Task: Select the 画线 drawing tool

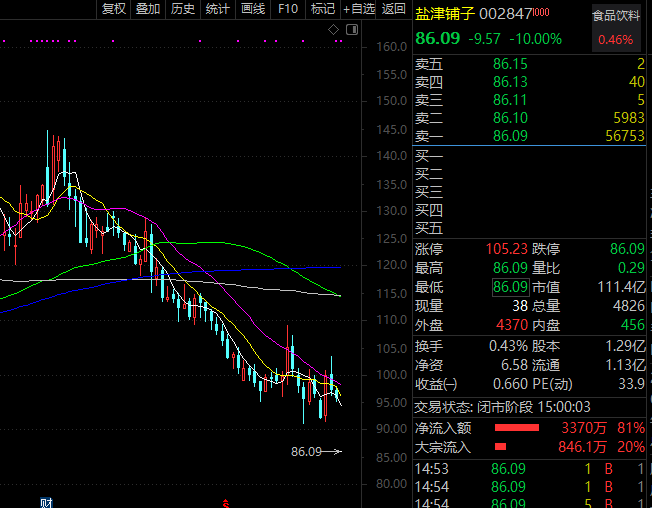Action: pos(253,9)
